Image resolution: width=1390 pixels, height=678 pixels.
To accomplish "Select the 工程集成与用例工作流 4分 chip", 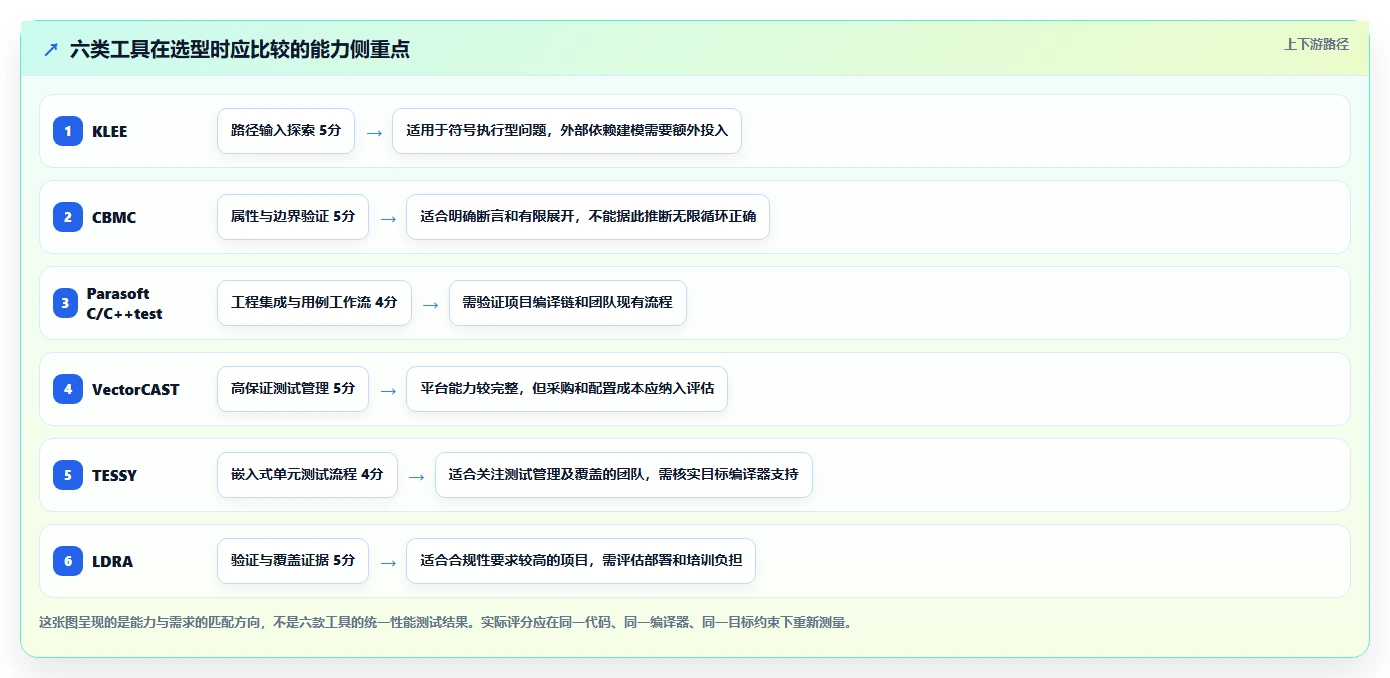I will 314,303.
